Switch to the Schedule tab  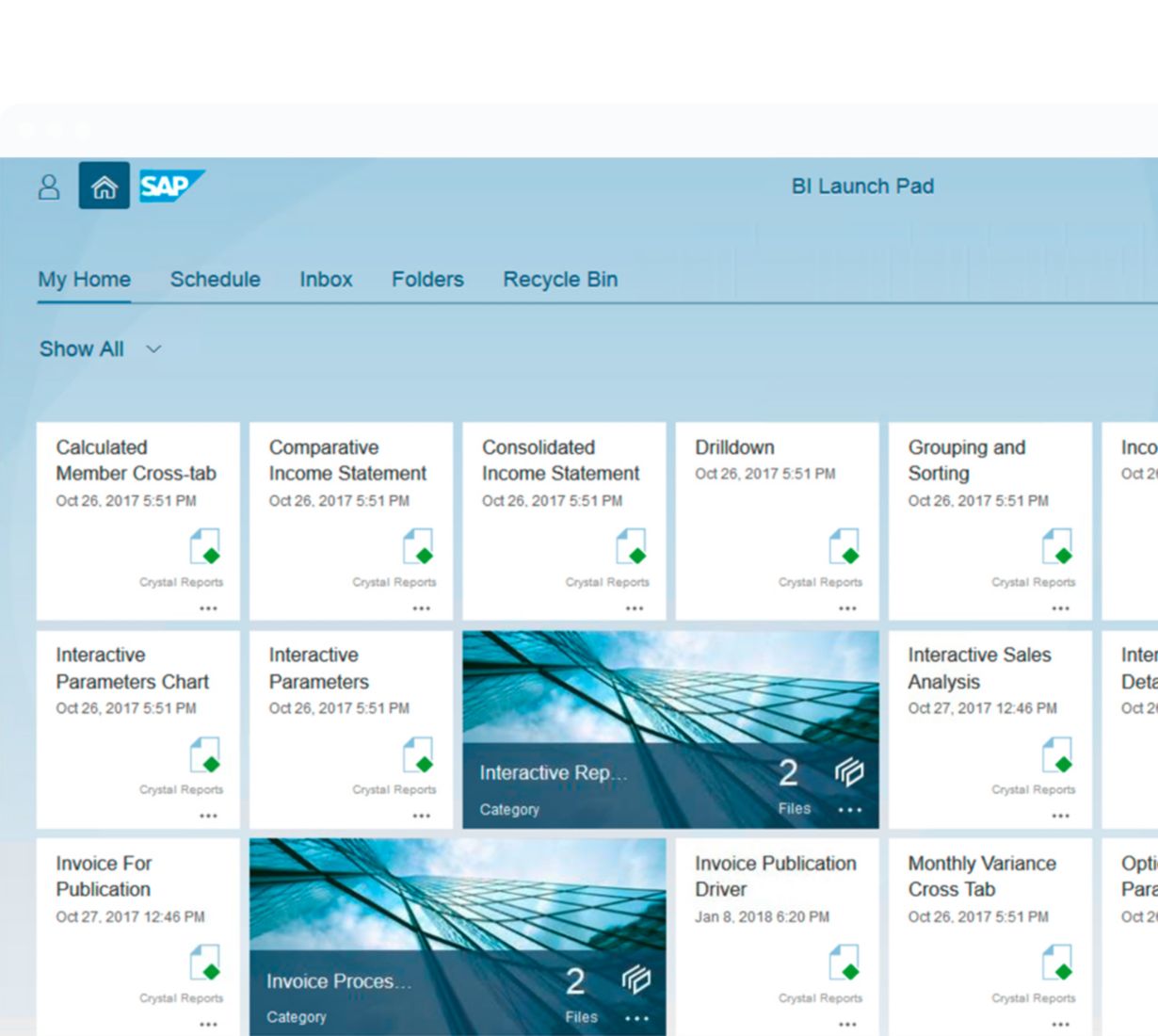pyautogui.click(x=215, y=280)
